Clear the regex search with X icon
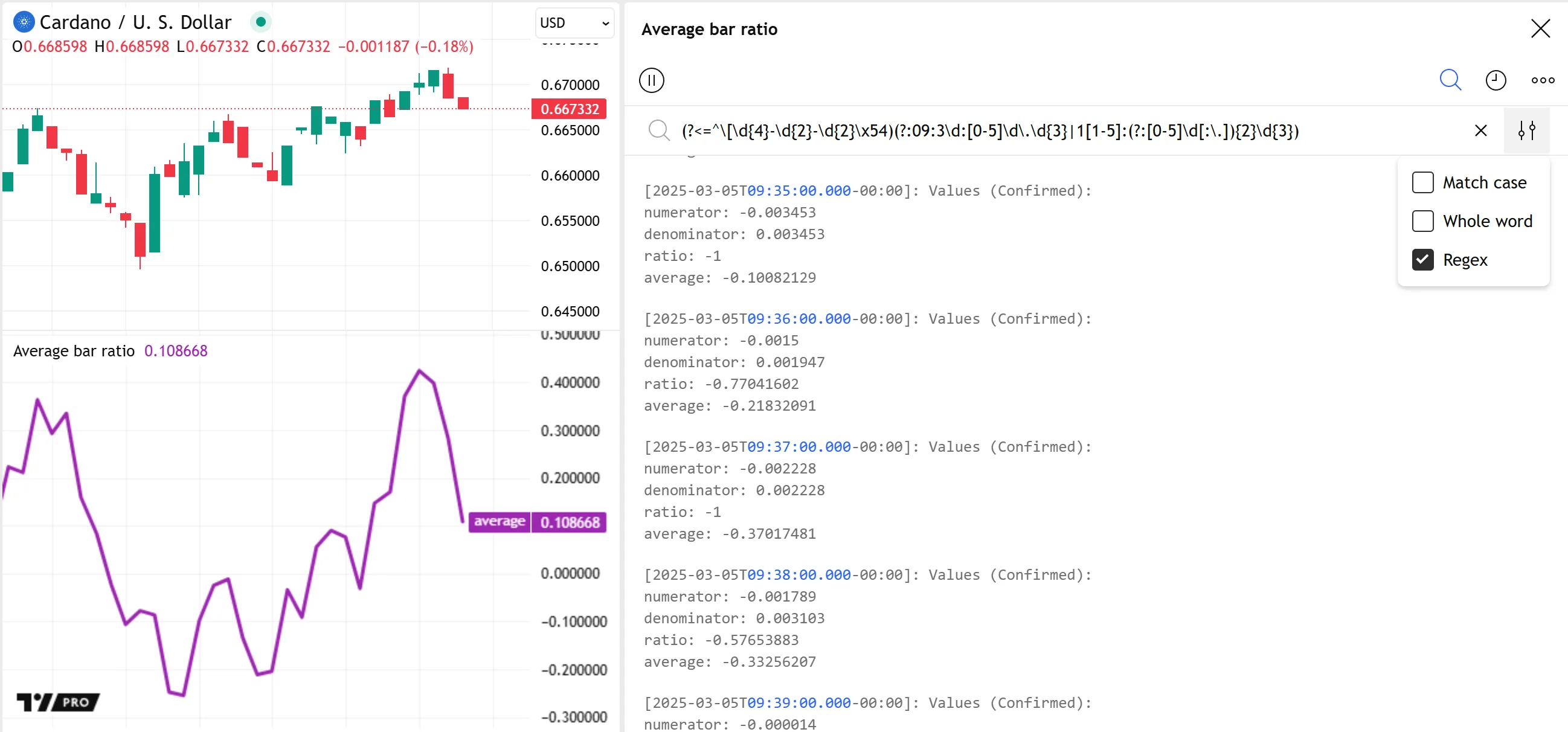The width and height of the screenshot is (1568, 732). [1480, 130]
